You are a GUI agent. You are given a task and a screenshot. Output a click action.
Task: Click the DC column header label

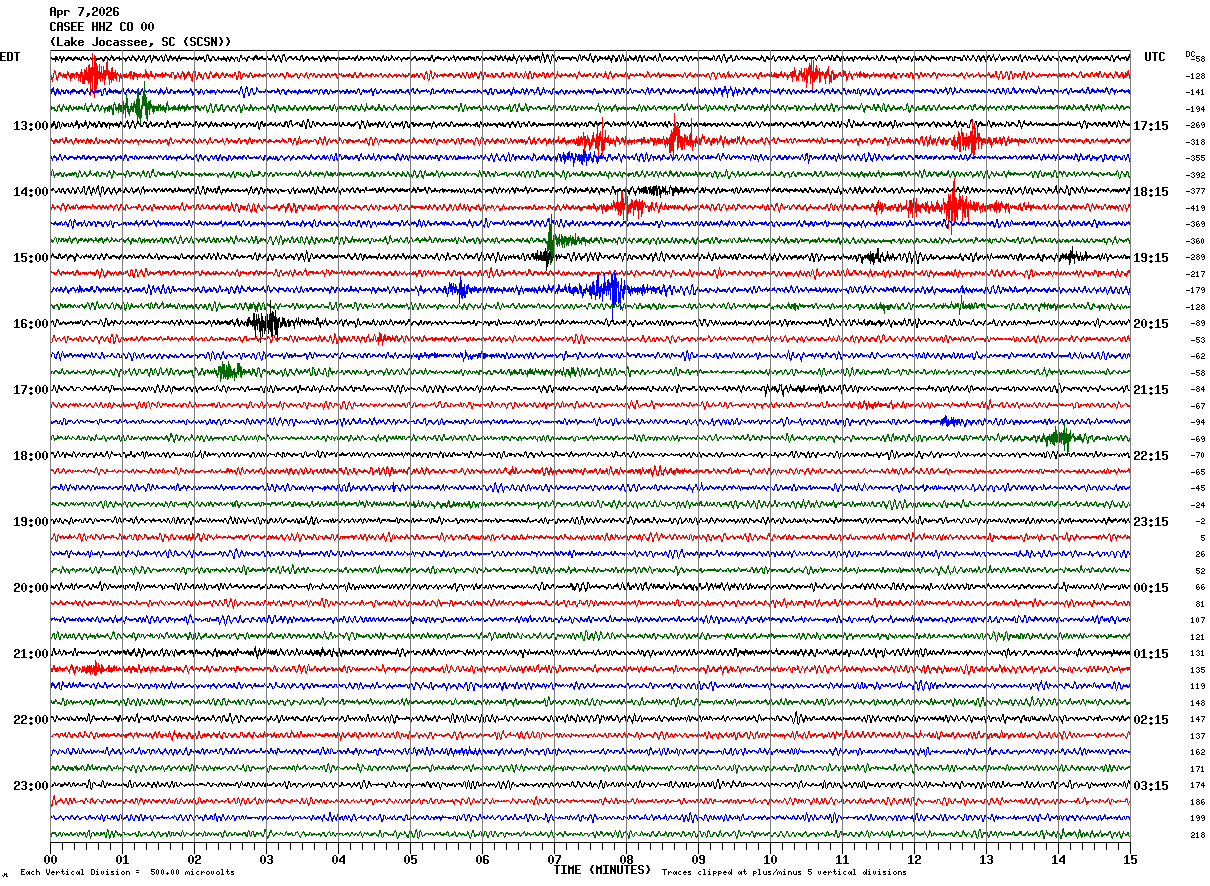coord(1190,55)
